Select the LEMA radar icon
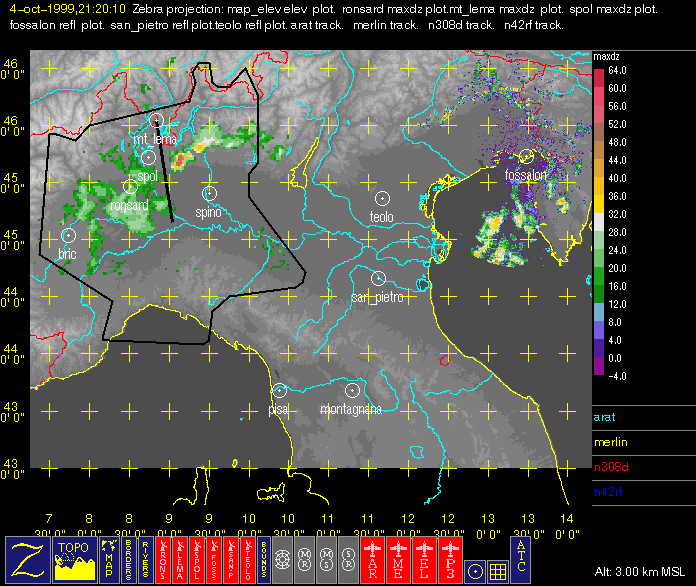Screen dimensions: 696x586 click(180, 559)
